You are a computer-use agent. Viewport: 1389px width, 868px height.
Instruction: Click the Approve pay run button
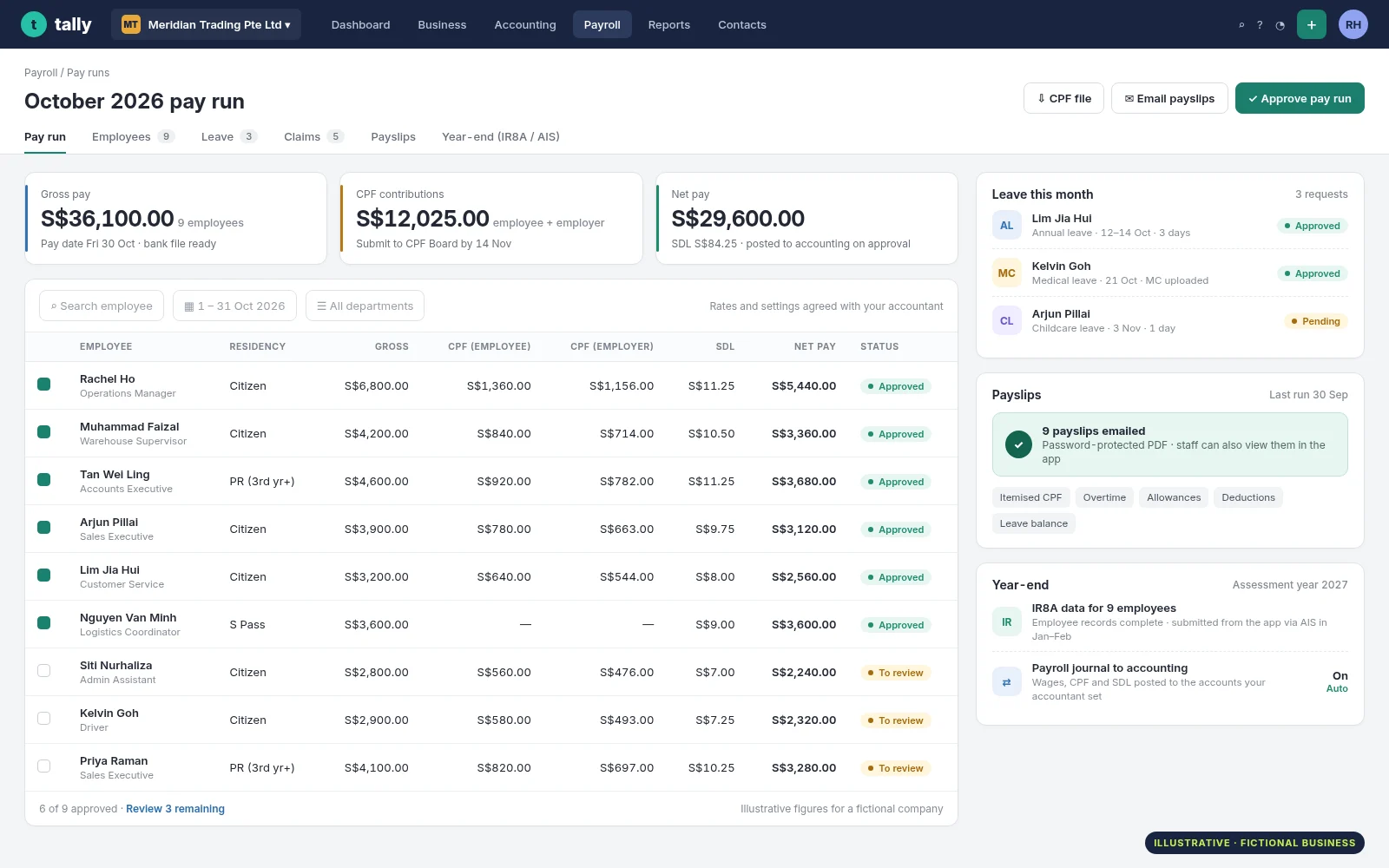1300,98
